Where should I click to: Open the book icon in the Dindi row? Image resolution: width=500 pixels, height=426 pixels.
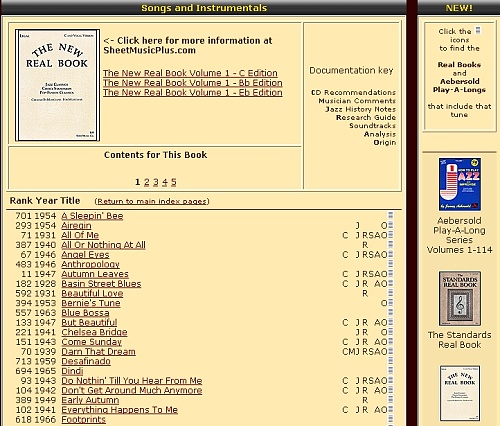[391, 371]
